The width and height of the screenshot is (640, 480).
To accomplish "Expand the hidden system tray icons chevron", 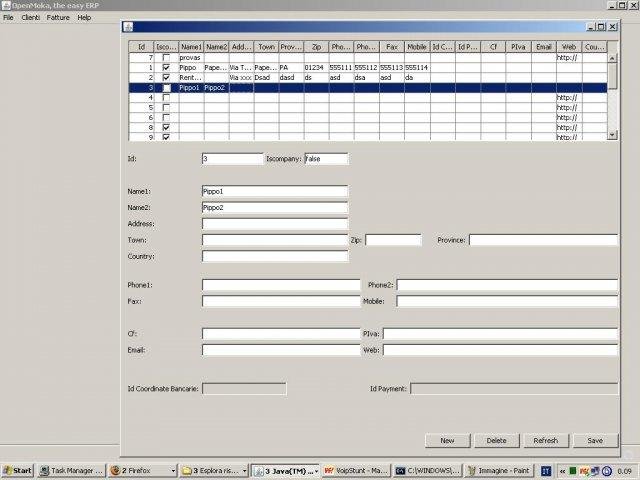I will coord(562,471).
